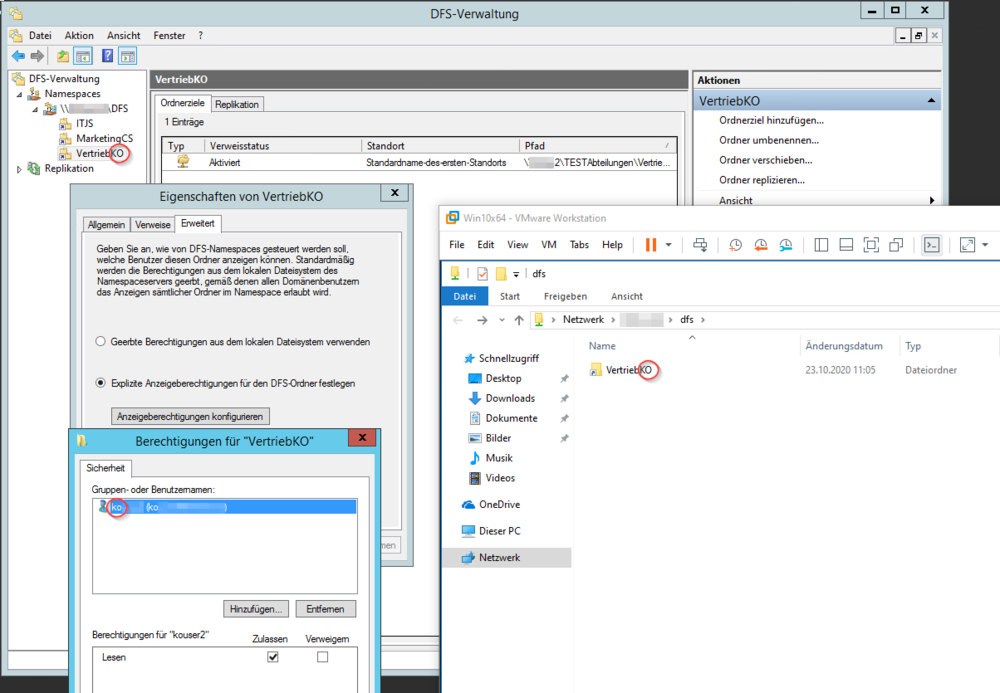Open the dropdown next to VMware pause button

click(667, 244)
